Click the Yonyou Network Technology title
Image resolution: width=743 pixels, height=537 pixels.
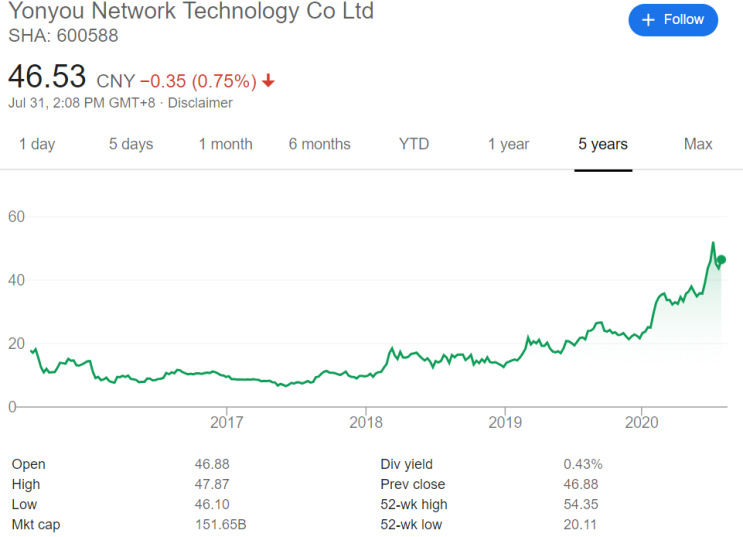click(x=191, y=12)
